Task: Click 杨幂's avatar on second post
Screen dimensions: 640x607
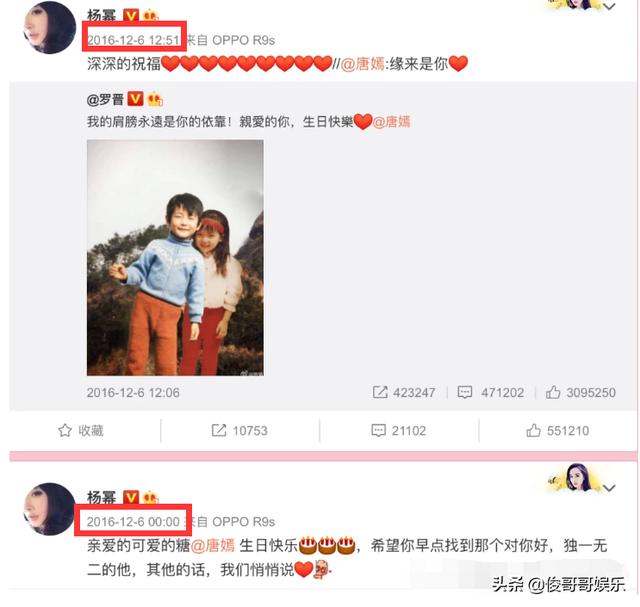Action: coord(50,509)
